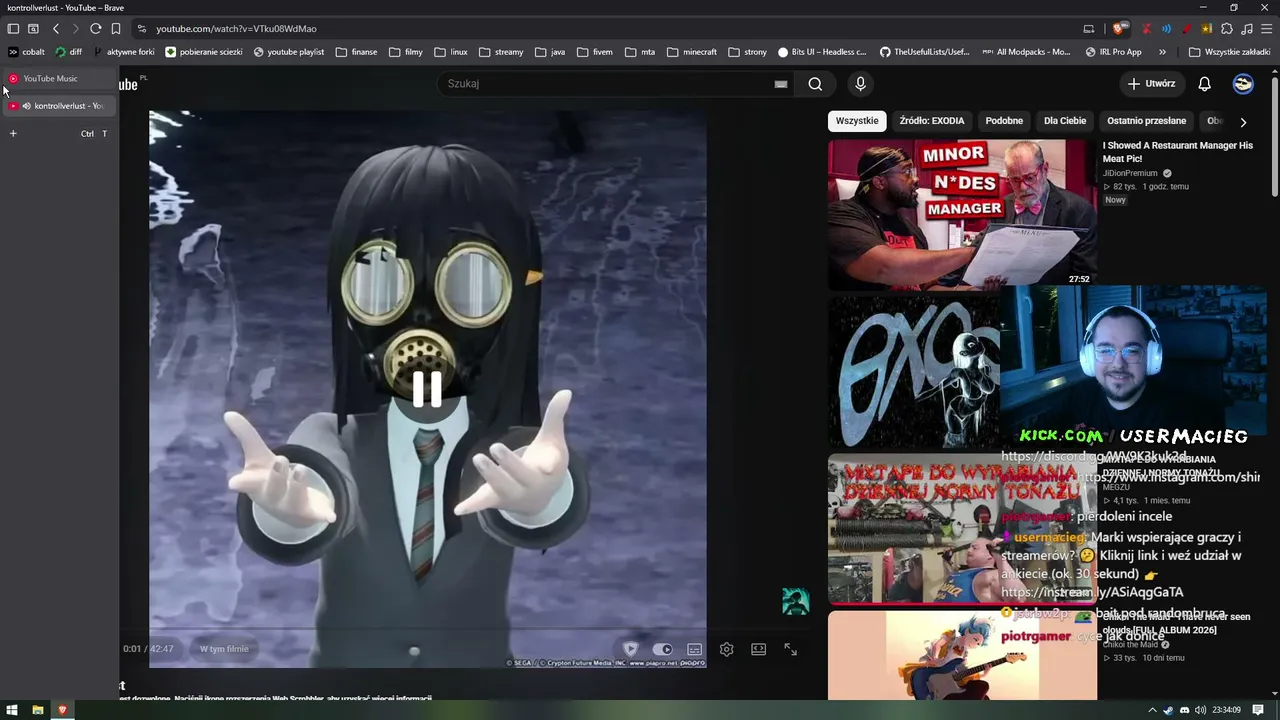Open File Explorer from the taskbar
The width and height of the screenshot is (1280, 720).
tap(38, 710)
